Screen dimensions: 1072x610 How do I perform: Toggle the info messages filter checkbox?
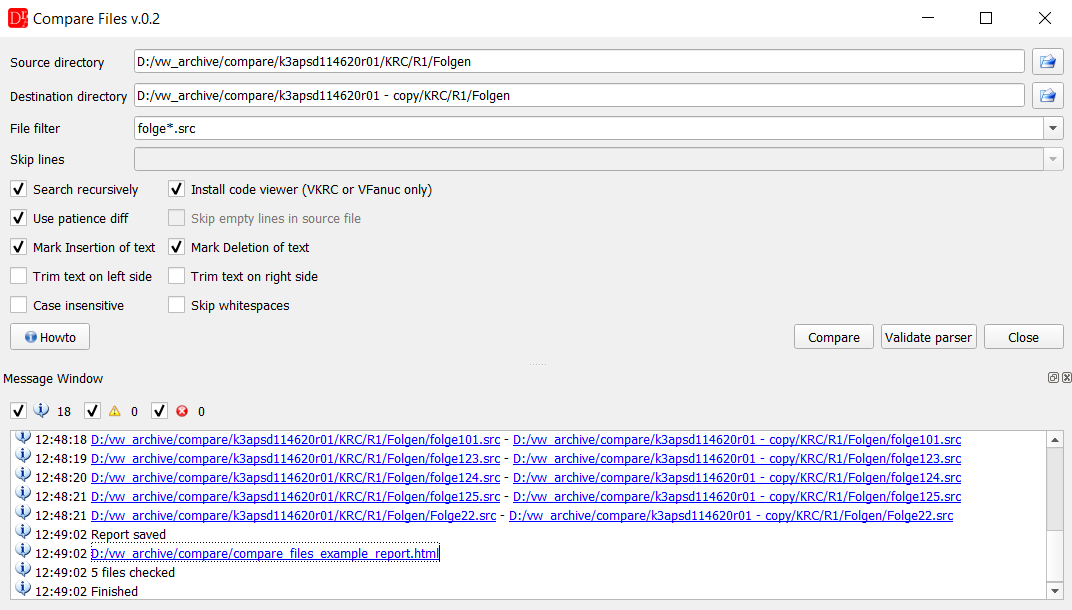click(x=19, y=411)
